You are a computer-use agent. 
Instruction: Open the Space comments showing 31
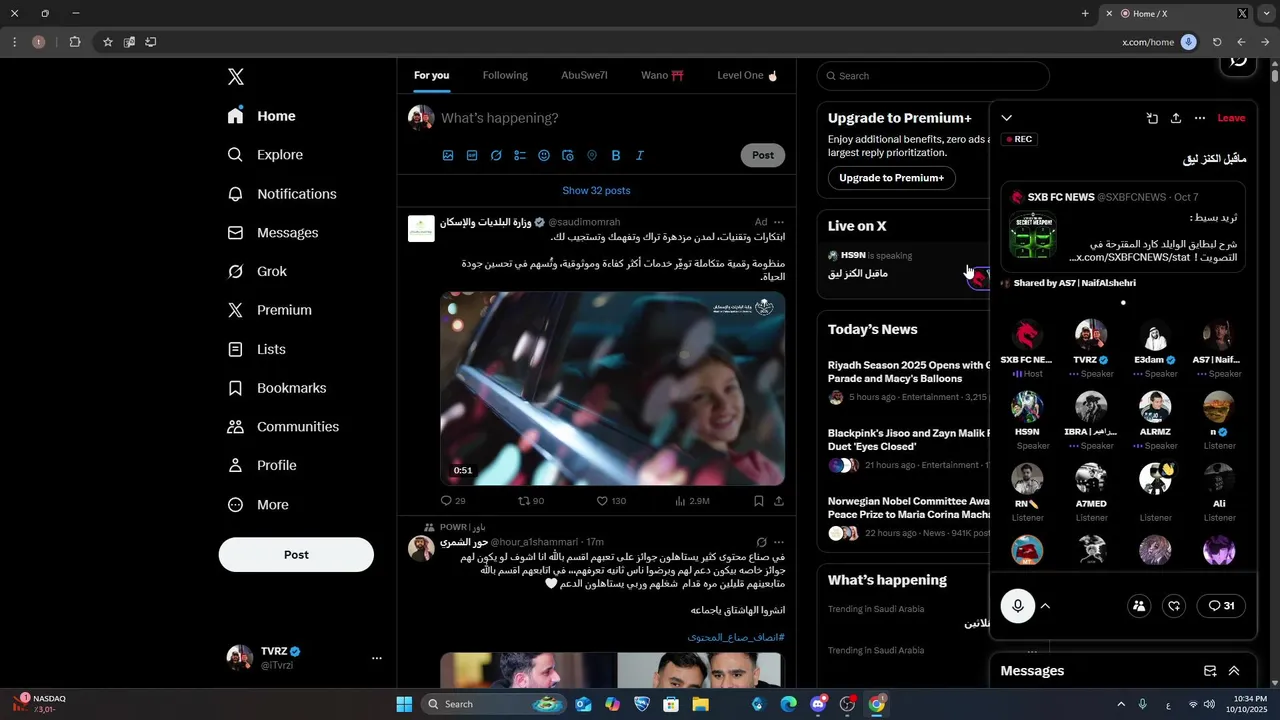tap(1221, 606)
